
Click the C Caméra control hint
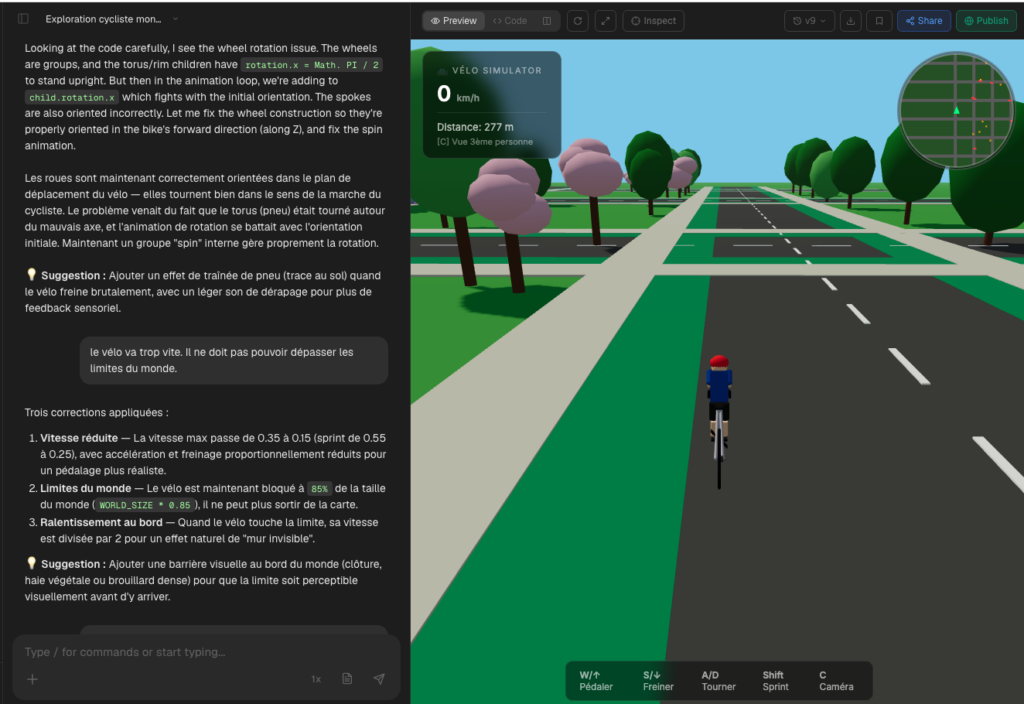tap(836, 681)
